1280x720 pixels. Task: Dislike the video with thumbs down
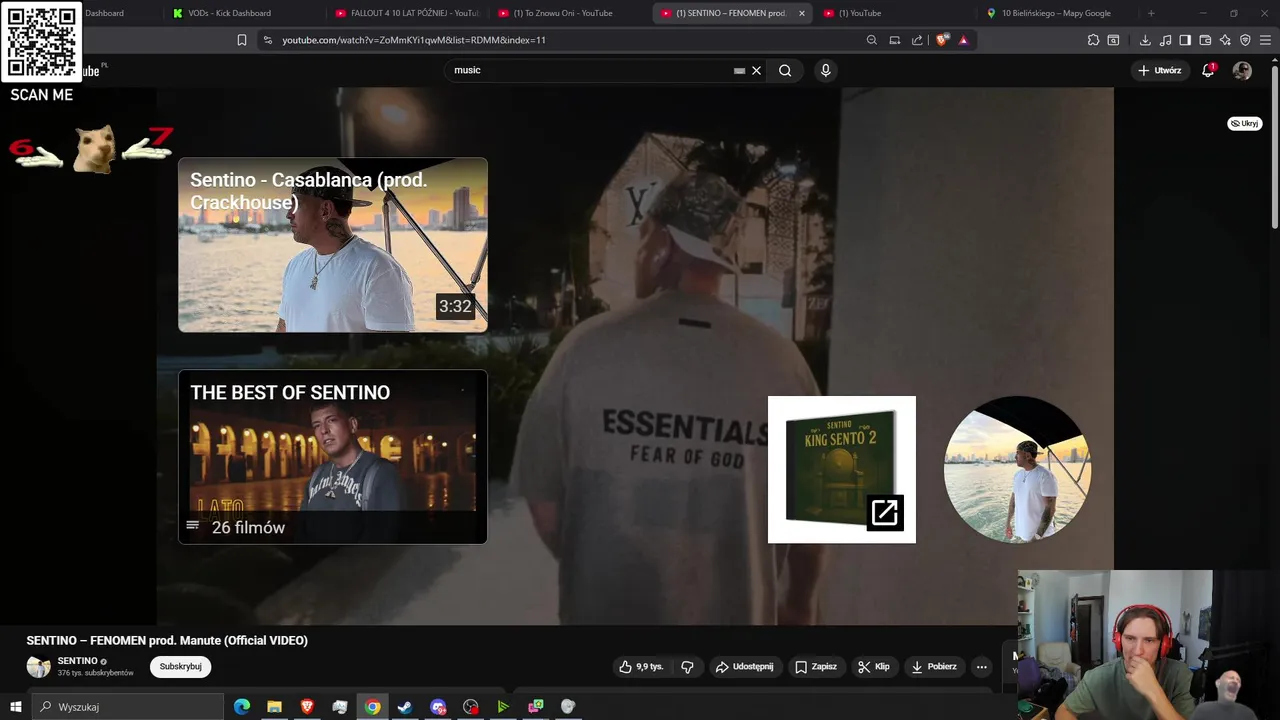[687, 666]
